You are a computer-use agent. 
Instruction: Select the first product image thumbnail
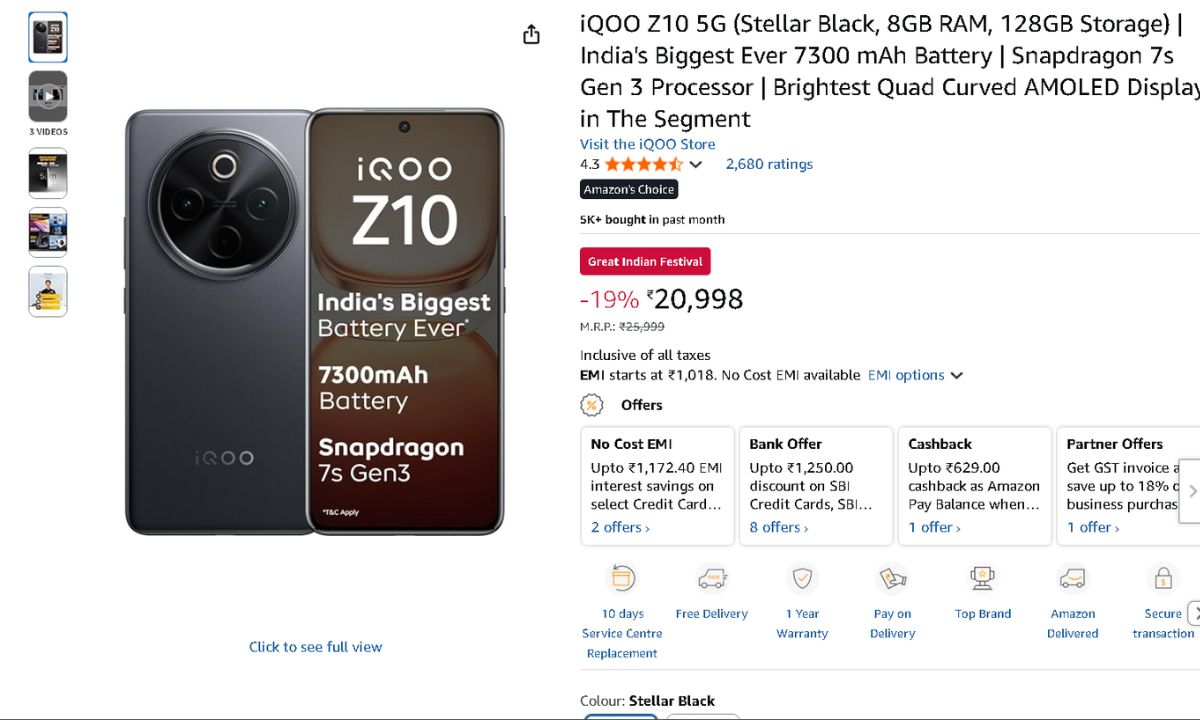[x=48, y=37]
